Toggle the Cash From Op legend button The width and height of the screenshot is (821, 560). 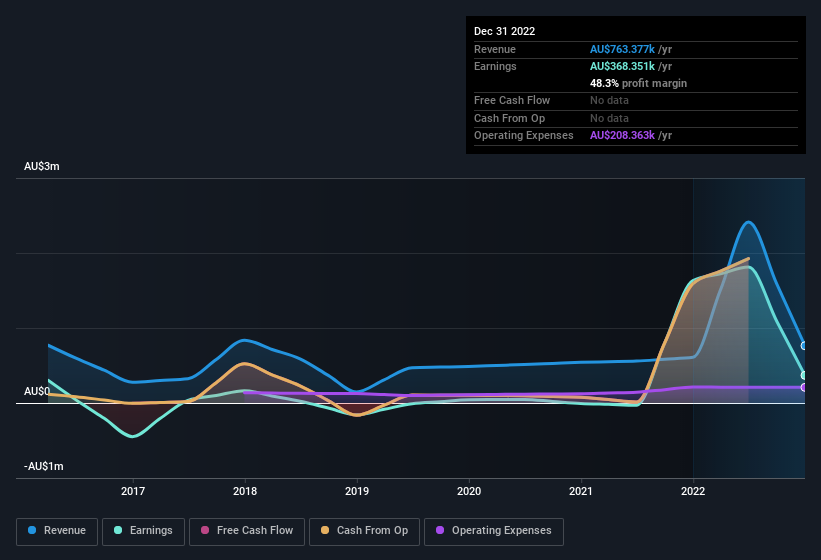[364, 531]
